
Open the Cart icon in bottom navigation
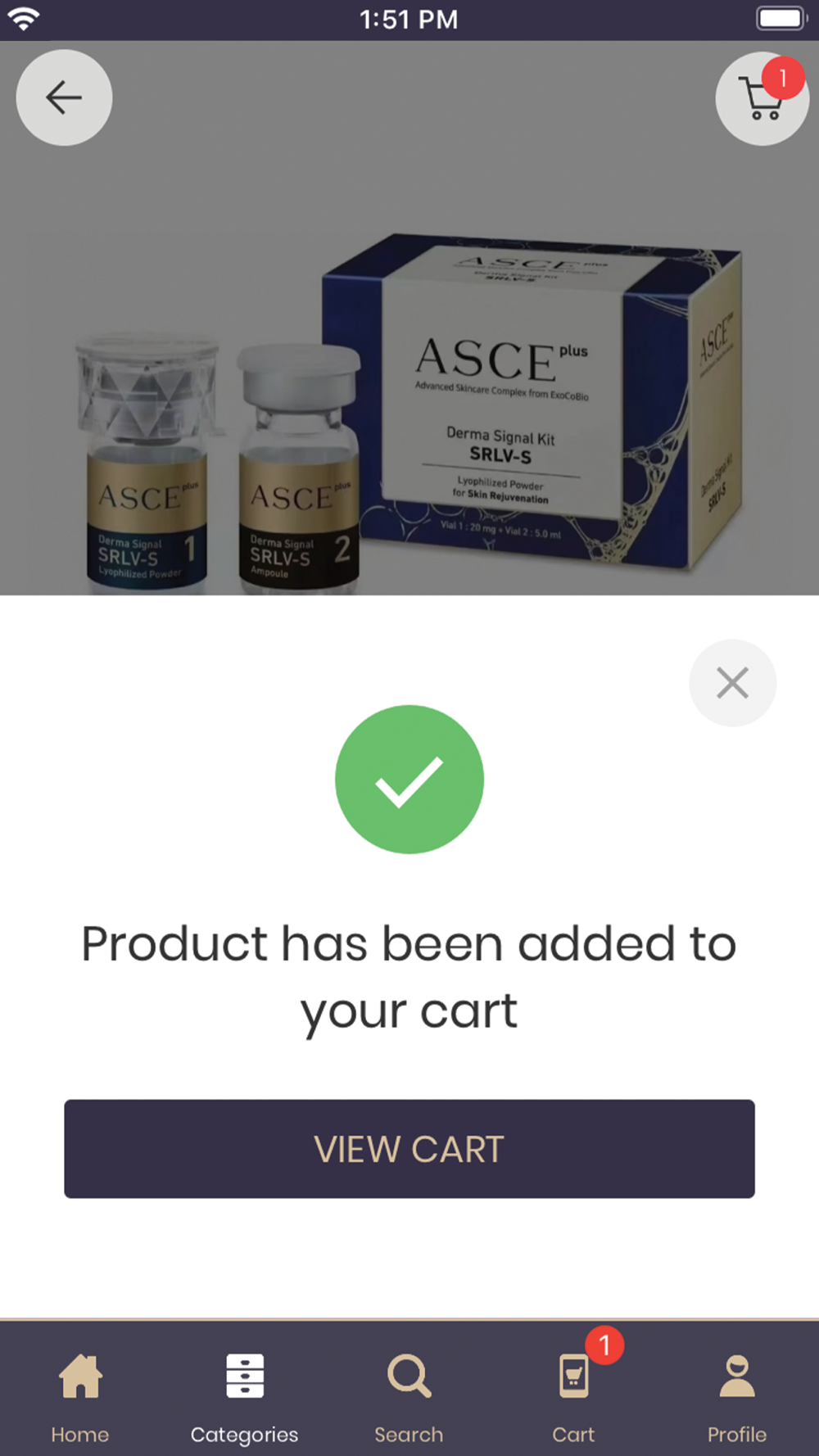pos(573,1376)
